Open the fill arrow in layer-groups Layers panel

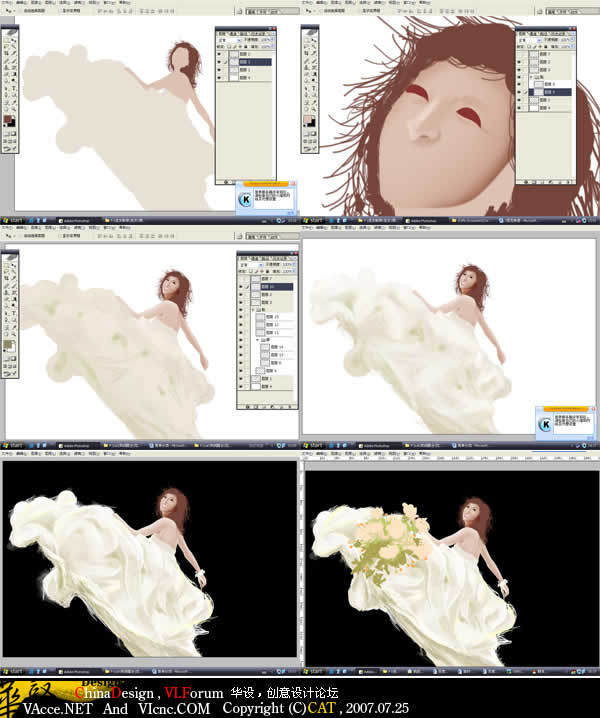coord(293,272)
